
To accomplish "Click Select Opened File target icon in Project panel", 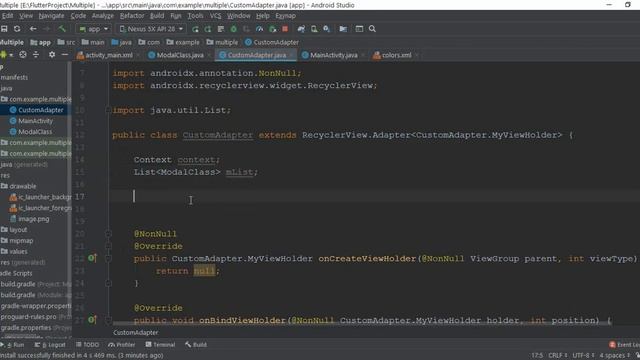I will click(23, 54).
